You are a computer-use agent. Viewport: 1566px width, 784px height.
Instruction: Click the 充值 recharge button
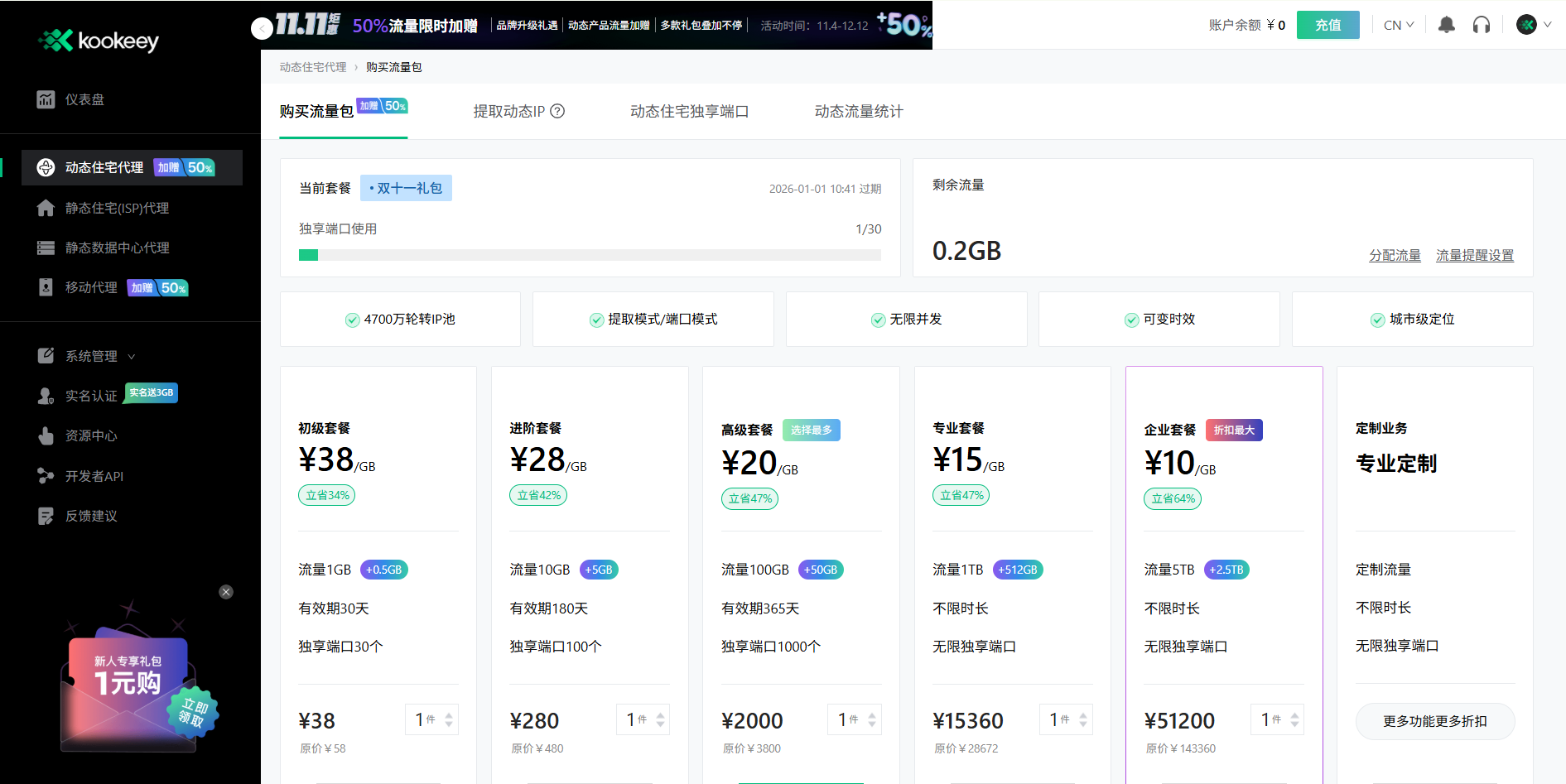pos(1327,24)
